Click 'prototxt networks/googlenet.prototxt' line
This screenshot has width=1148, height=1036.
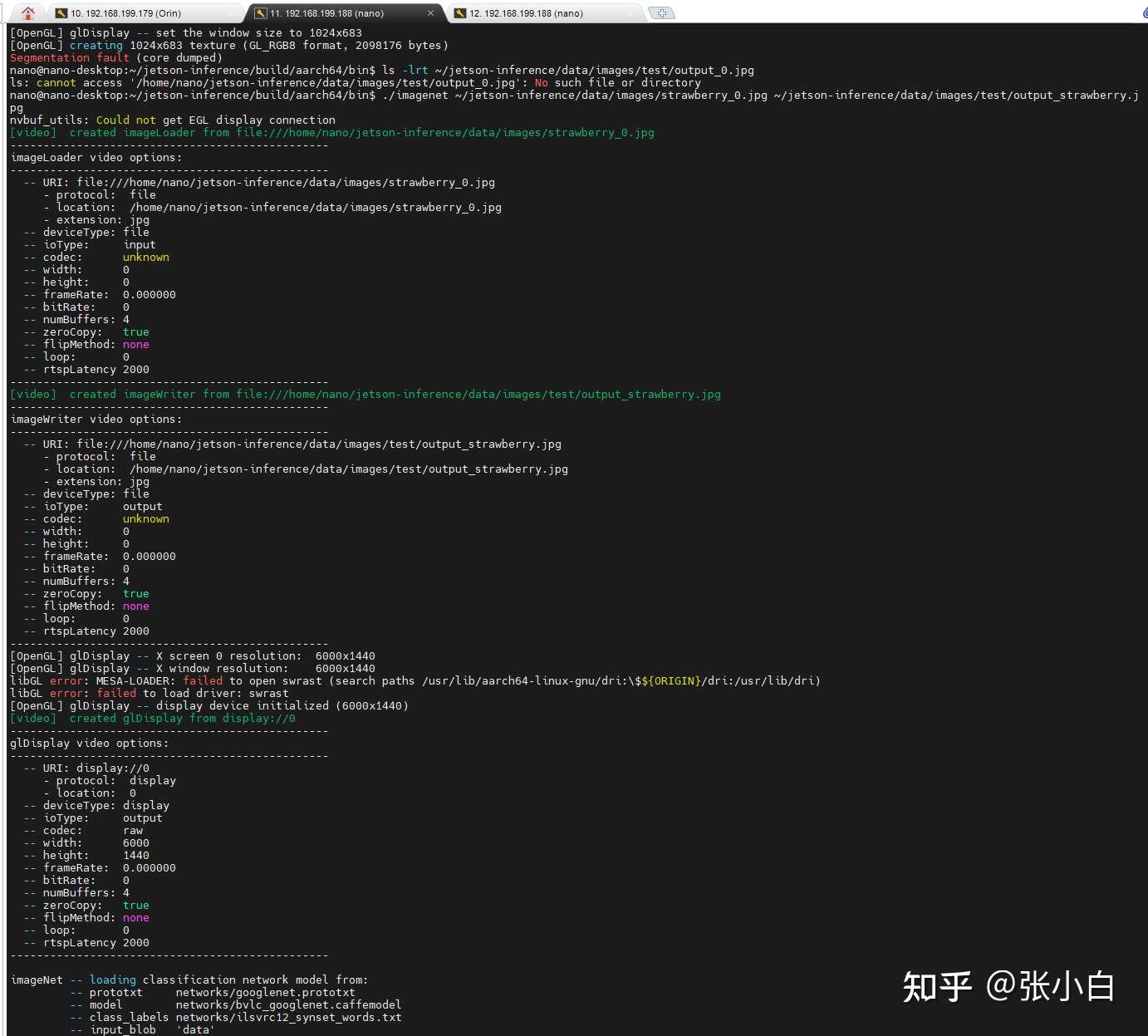[213, 992]
